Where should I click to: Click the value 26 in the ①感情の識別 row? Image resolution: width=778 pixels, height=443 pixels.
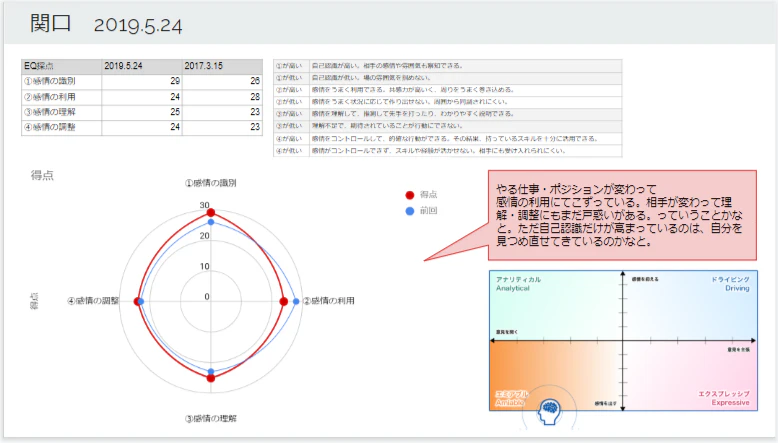[255, 81]
